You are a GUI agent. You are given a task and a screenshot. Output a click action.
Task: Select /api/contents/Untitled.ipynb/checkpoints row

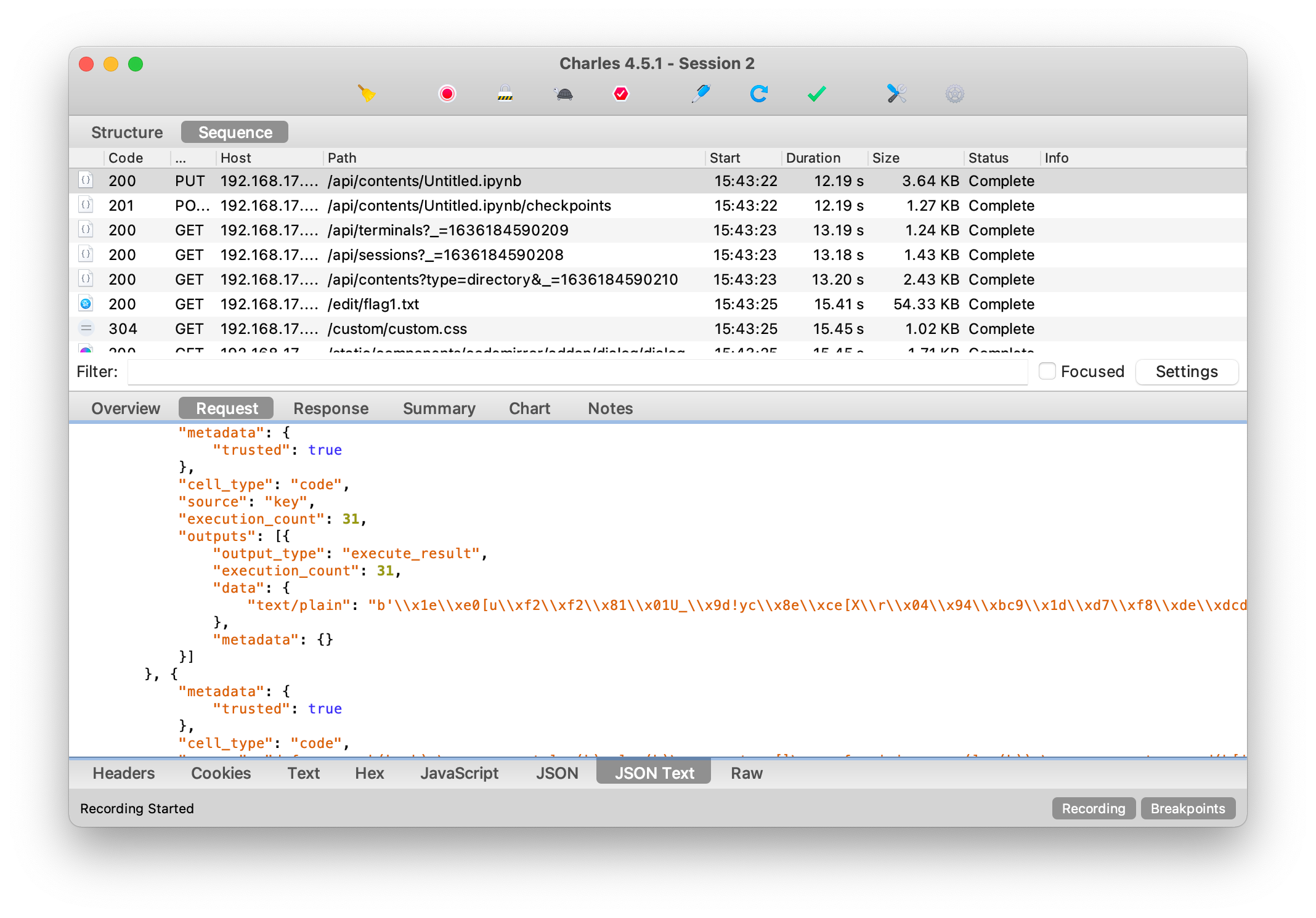coord(658,205)
